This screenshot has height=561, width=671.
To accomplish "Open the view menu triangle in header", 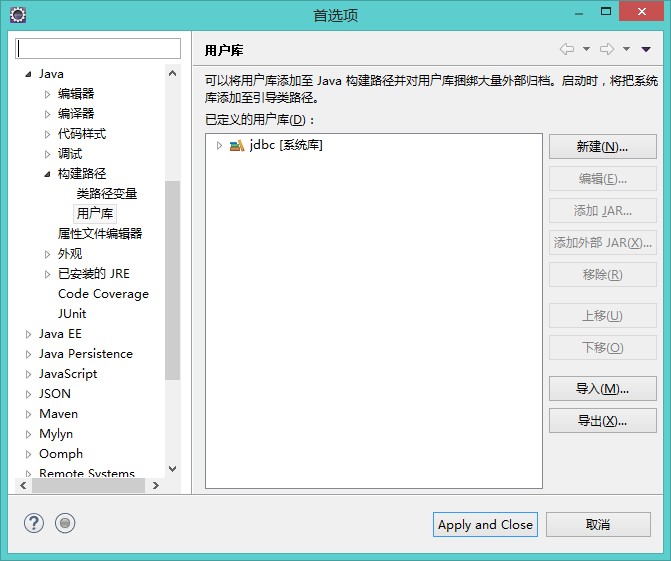I will [x=646, y=50].
